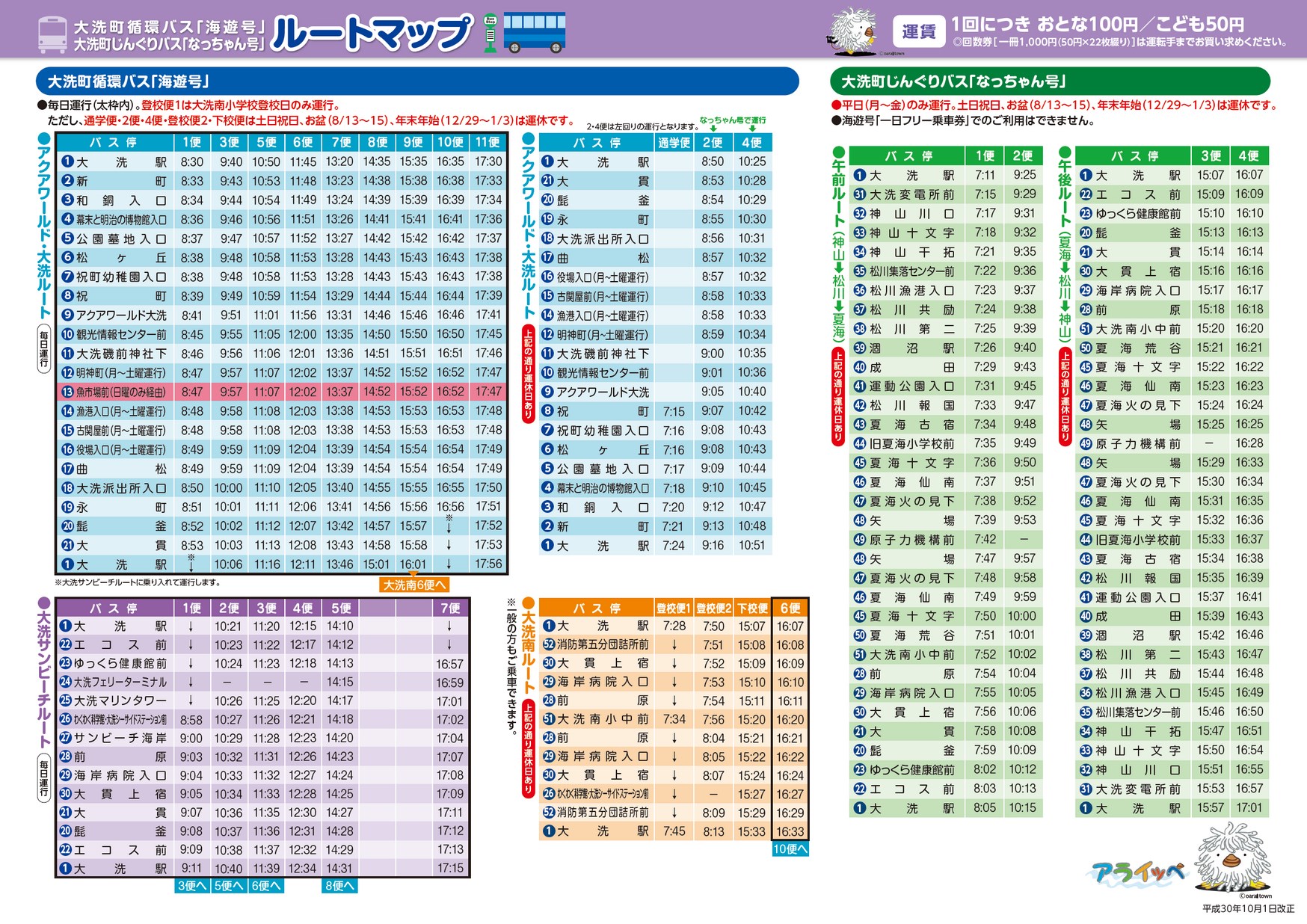Image resolution: width=1307 pixels, height=924 pixels.
Task: Click the 大洗サンビーチルートに乗り入れて運行します footnote
Action: point(138,582)
